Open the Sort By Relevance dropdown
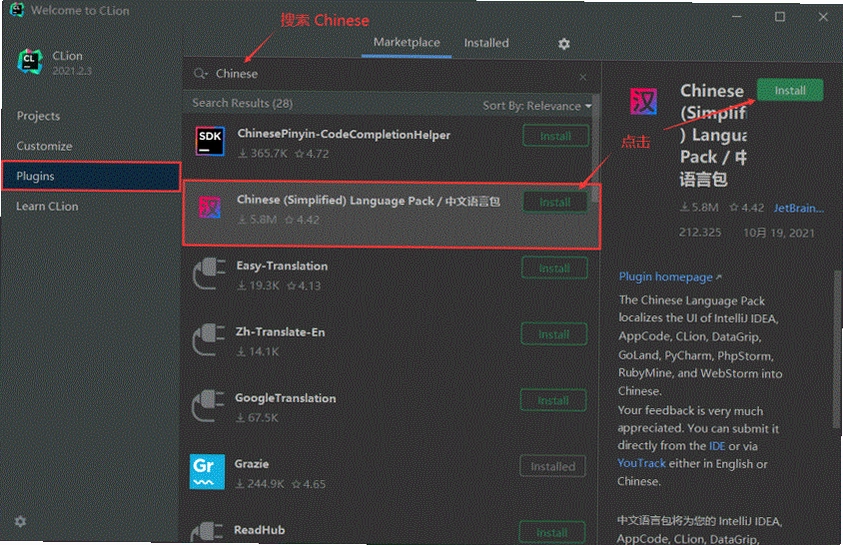Image resolution: width=843 pixels, height=545 pixels. tap(537, 106)
